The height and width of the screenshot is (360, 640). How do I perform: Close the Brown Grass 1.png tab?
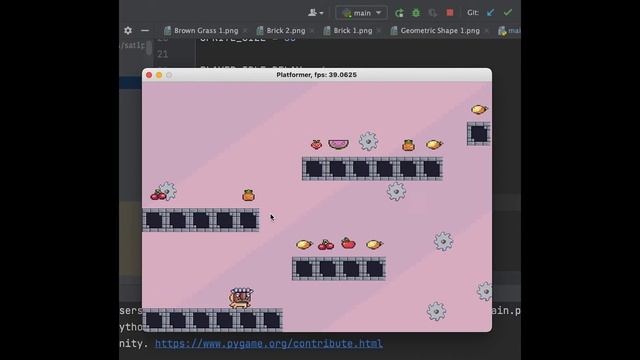(245, 31)
